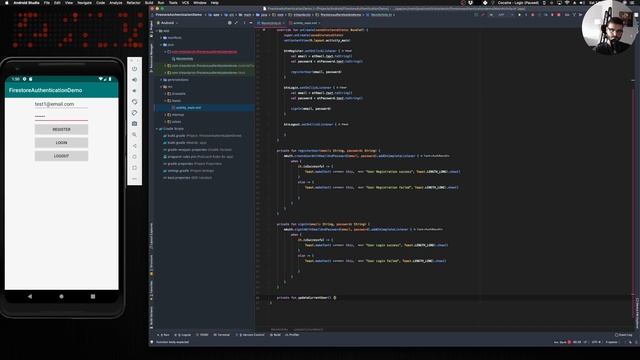Click the password field in emulator
Viewport: 640px width, 360px height.
tap(61, 117)
